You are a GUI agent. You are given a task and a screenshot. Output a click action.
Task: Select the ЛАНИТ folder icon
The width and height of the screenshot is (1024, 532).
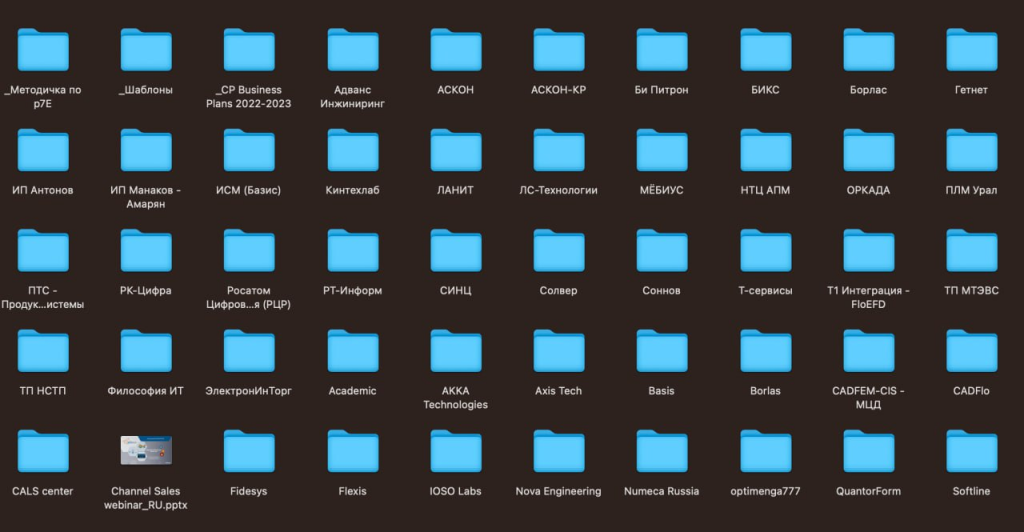(456, 151)
